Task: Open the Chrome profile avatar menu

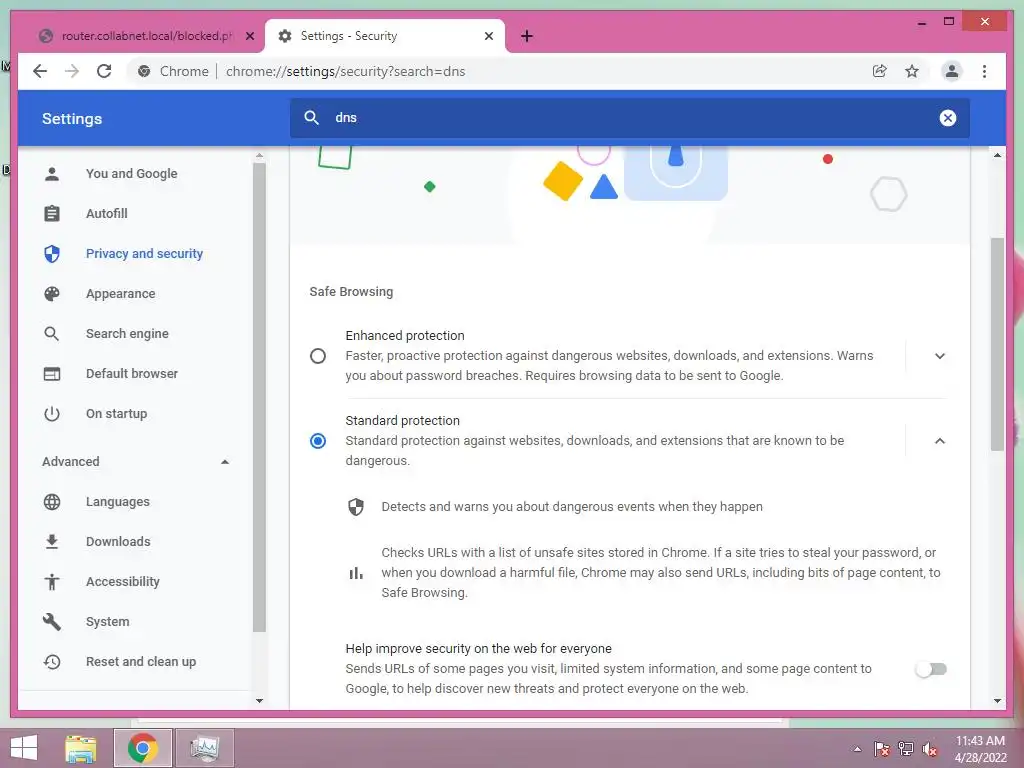Action: coord(952,71)
